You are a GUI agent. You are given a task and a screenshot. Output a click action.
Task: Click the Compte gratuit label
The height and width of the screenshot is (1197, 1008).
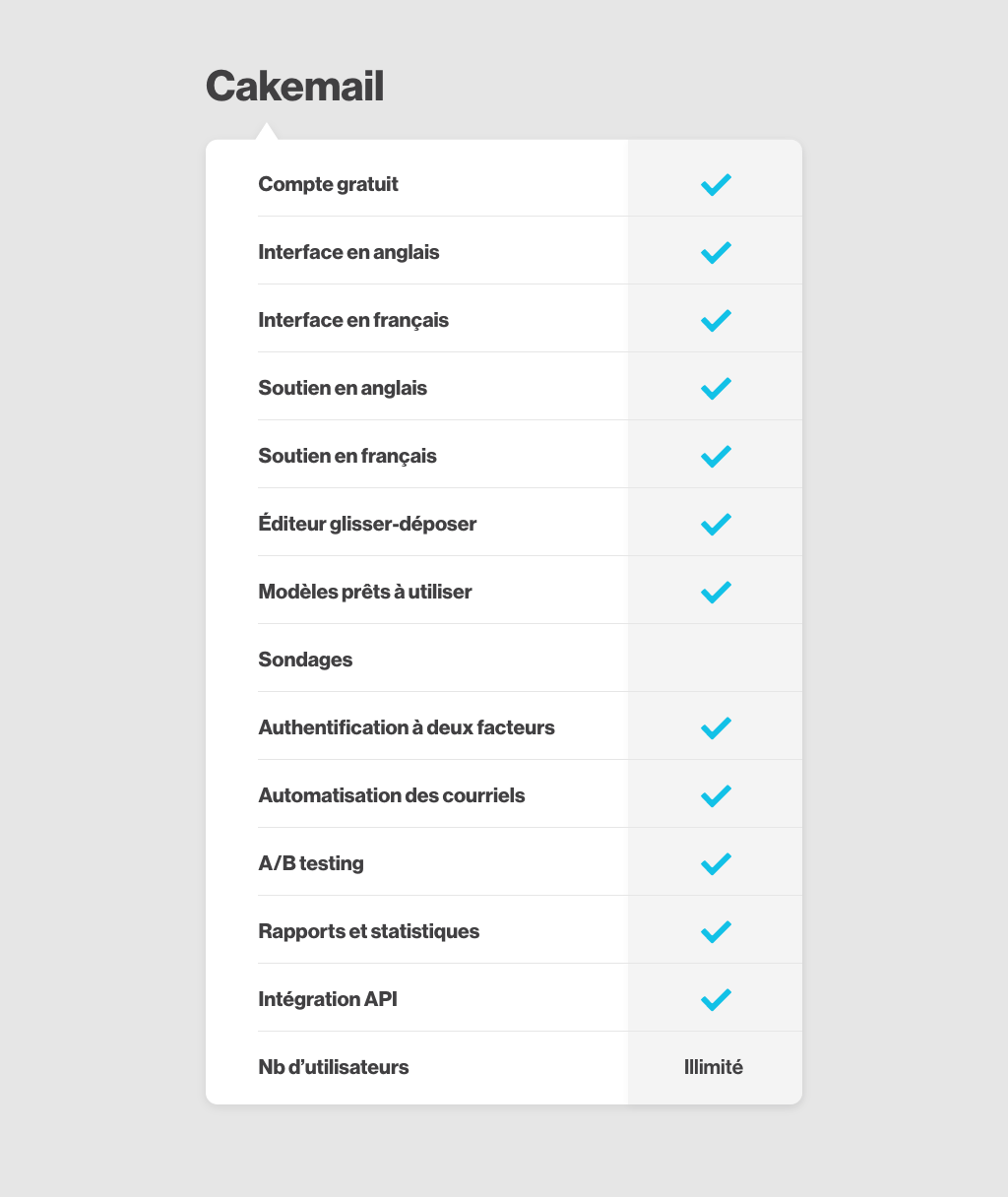pos(328,184)
